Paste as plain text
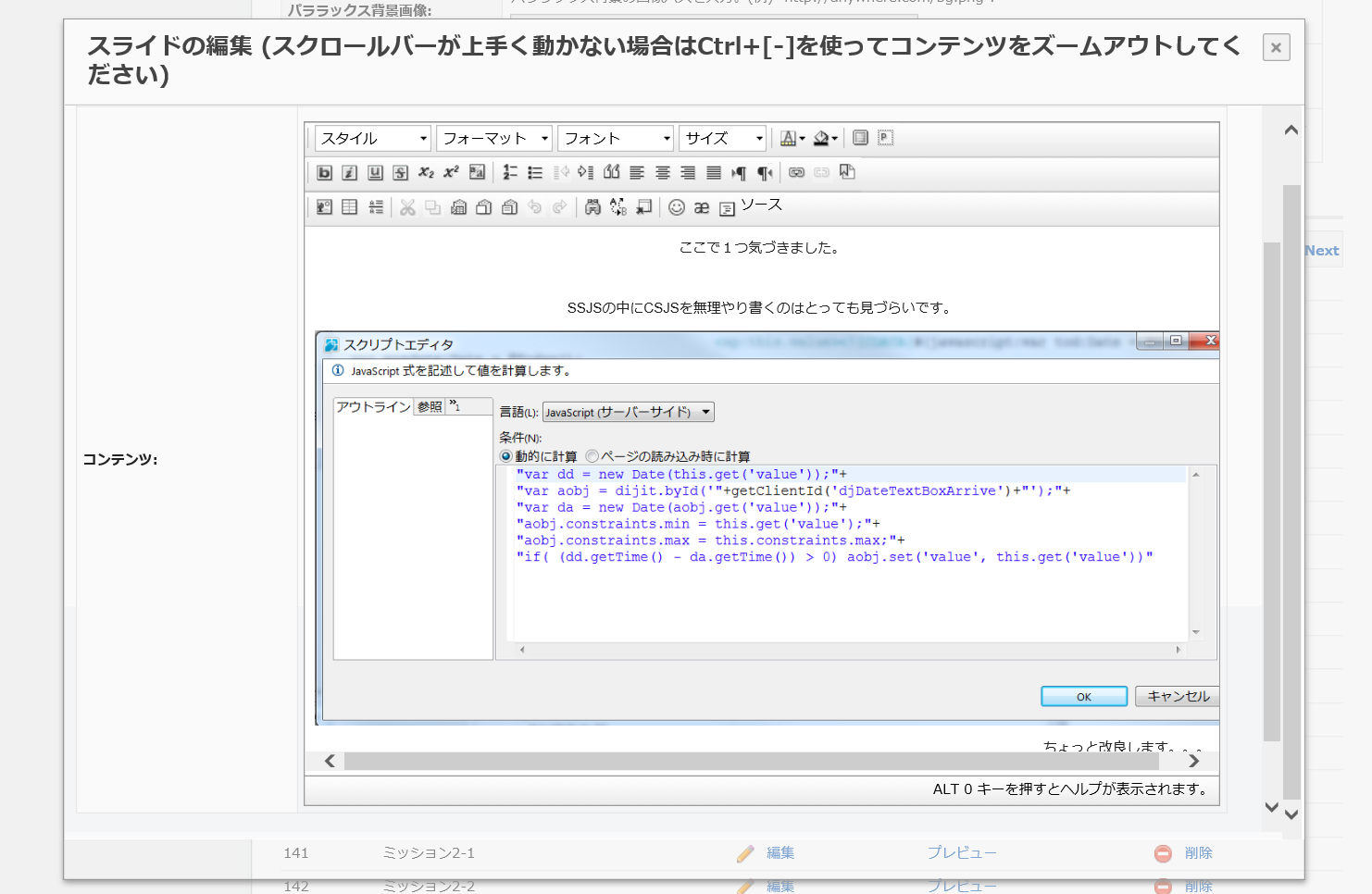 483,207
